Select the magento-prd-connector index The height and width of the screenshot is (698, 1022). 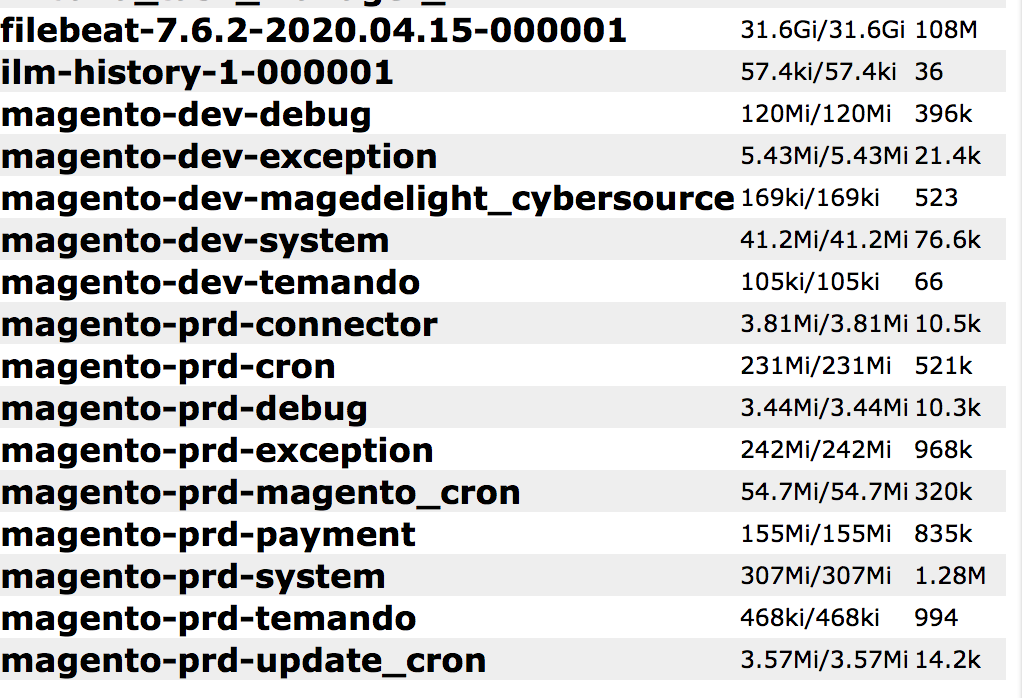[219, 325]
